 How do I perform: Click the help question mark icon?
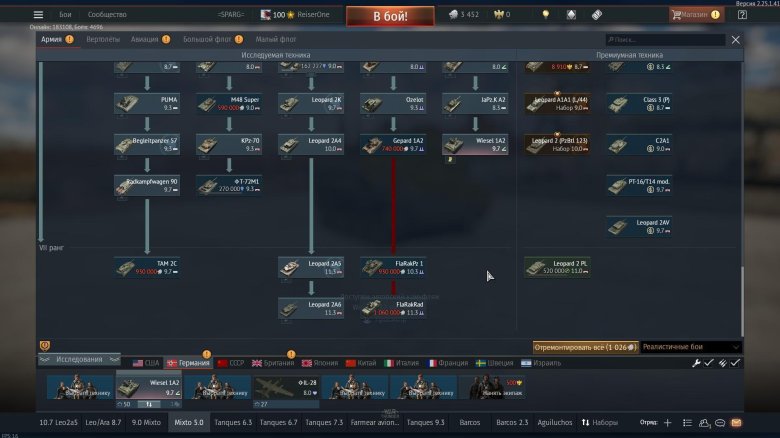click(x=743, y=15)
